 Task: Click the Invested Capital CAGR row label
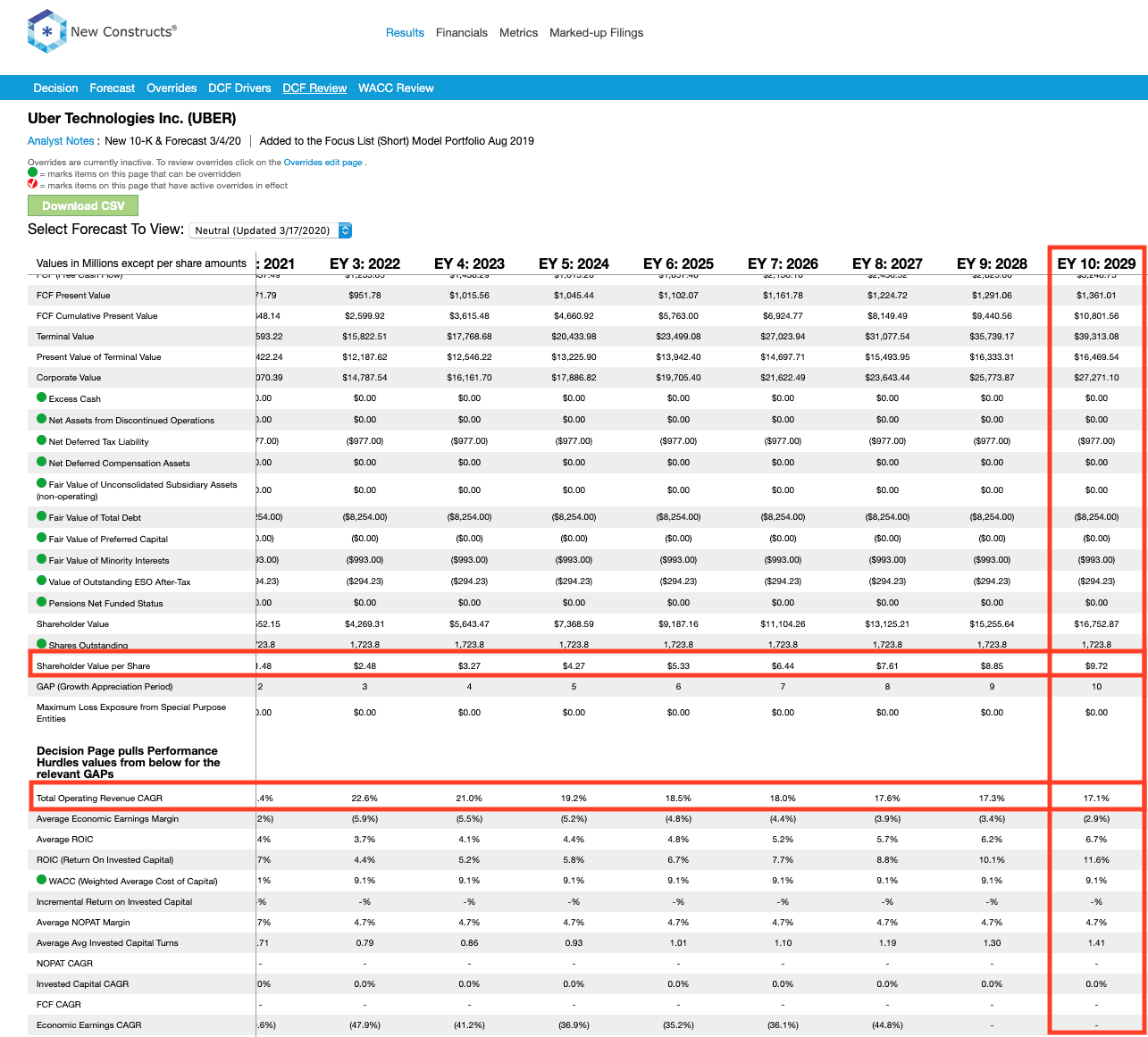[82, 983]
